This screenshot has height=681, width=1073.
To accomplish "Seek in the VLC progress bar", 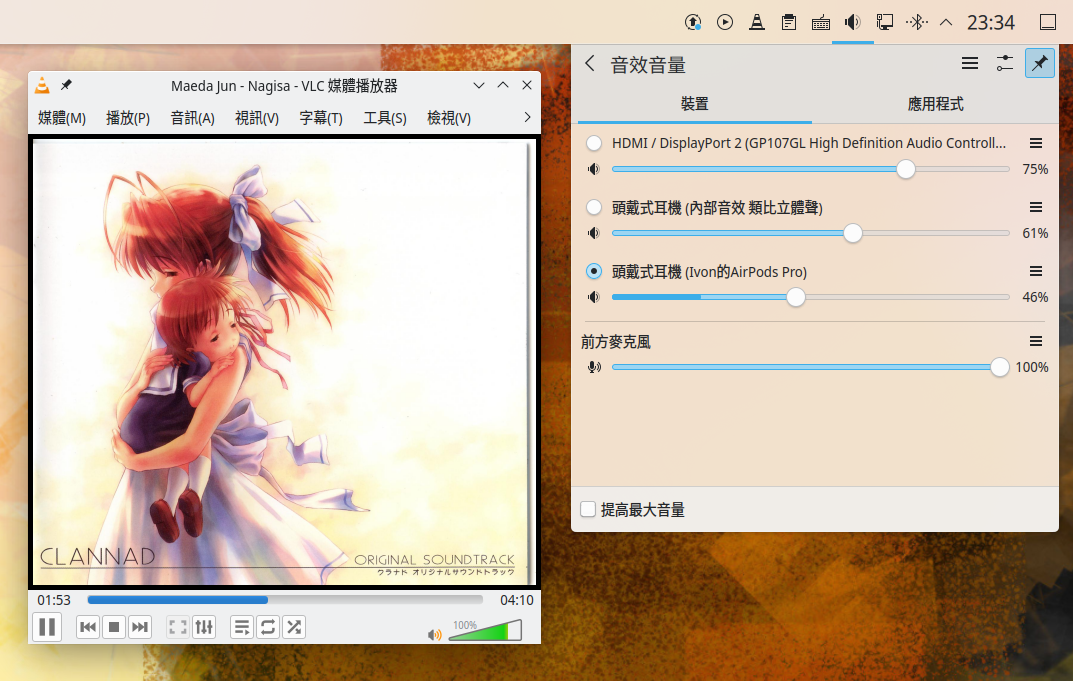I will tap(285, 600).
